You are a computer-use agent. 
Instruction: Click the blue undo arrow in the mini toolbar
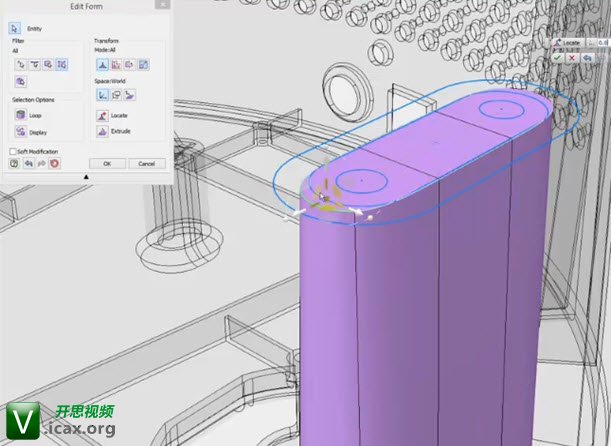pos(587,58)
